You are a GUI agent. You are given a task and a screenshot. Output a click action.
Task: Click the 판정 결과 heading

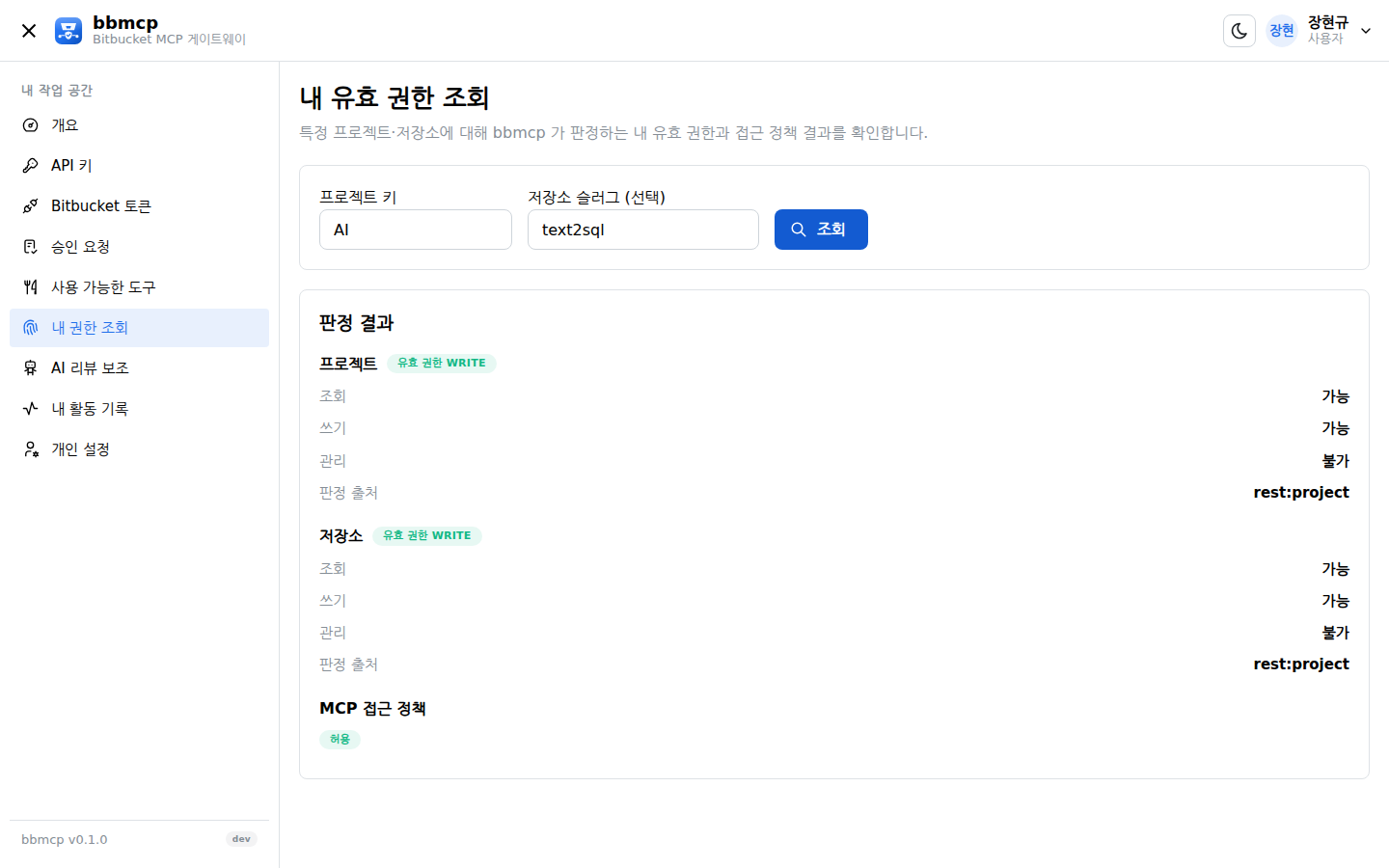357,323
